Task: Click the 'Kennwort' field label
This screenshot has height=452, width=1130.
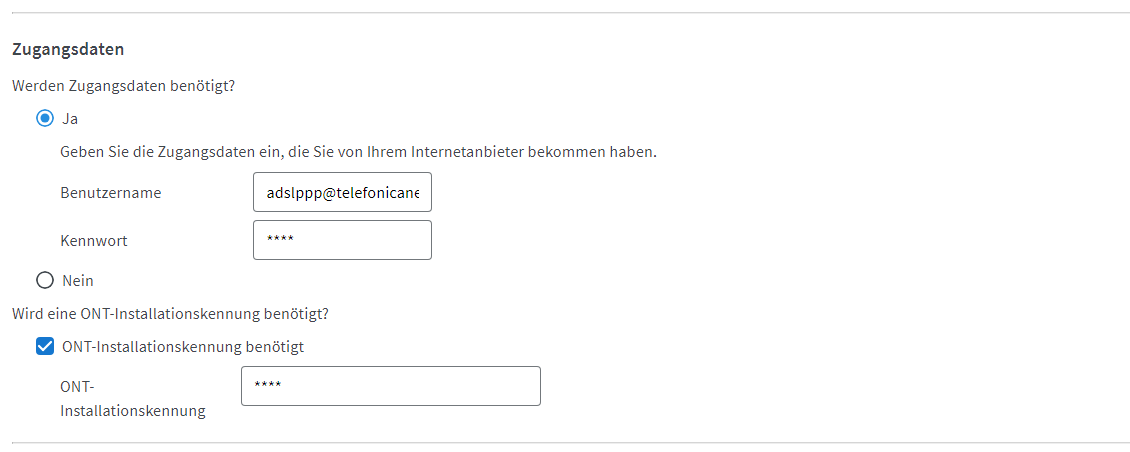Action: tap(94, 241)
